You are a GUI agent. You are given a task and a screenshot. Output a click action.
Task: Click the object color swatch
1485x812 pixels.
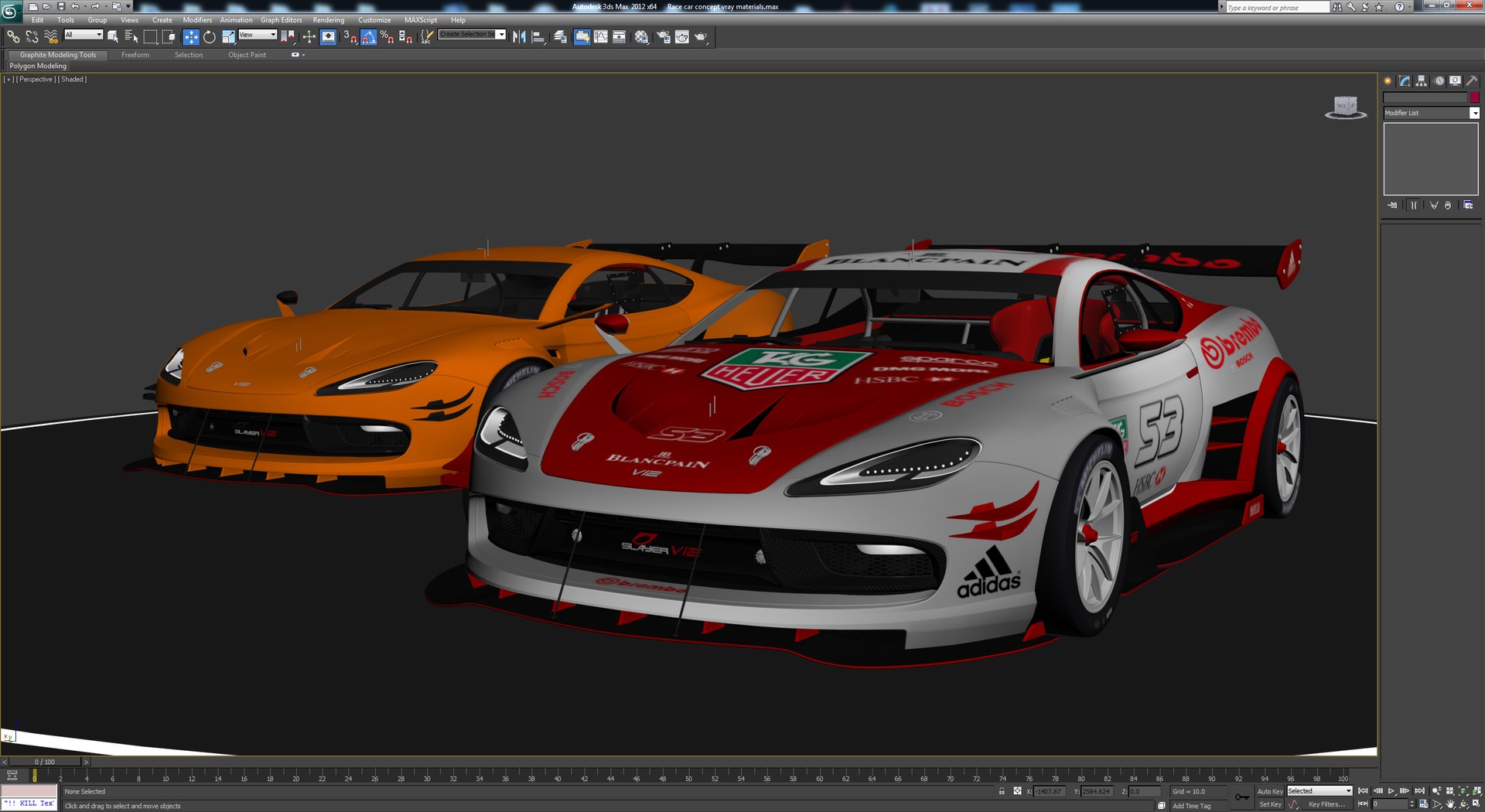click(1474, 97)
